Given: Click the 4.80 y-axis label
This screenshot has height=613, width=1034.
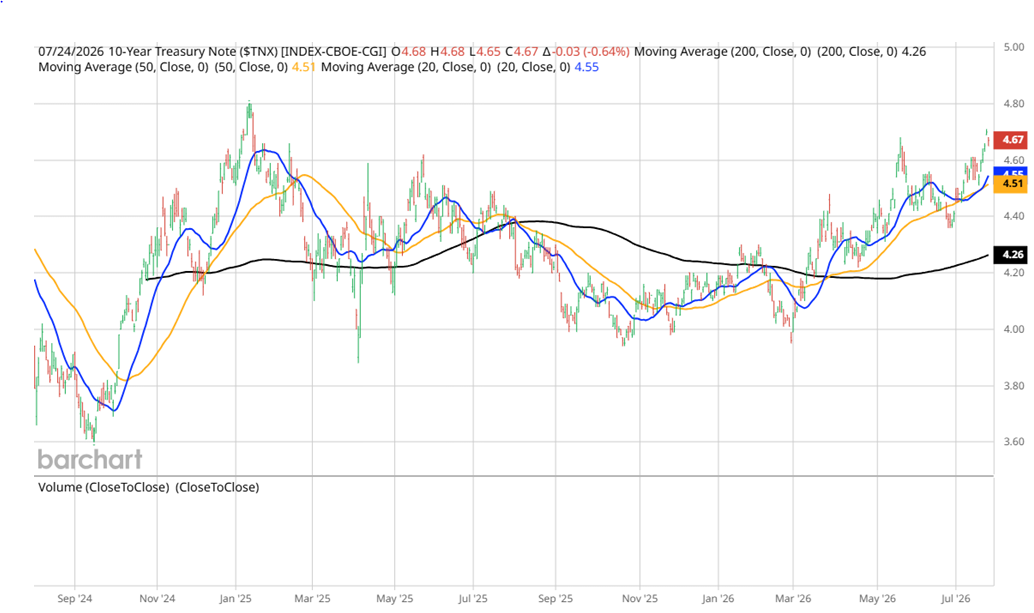Looking at the screenshot, I should coord(1014,103).
